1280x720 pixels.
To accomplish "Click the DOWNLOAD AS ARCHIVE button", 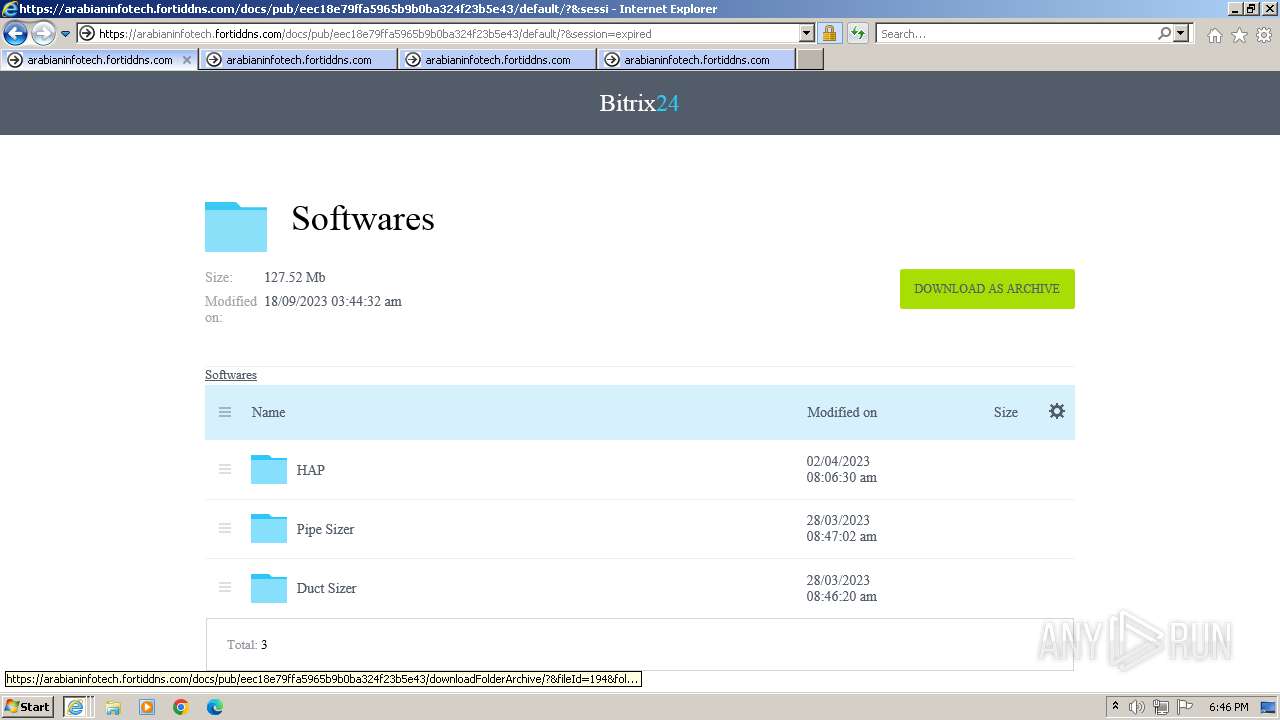I will pyautogui.click(x=987, y=289).
